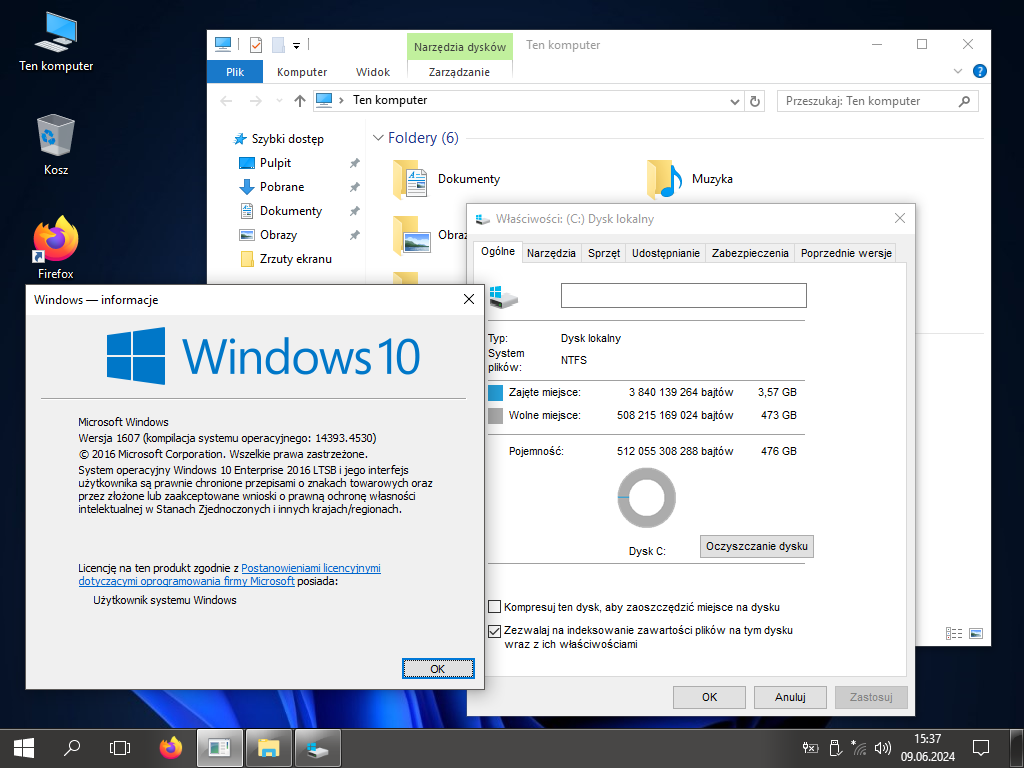Click the Oczyszczanie dysku button
Screen dimensions: 1024x768
(757, 546)
